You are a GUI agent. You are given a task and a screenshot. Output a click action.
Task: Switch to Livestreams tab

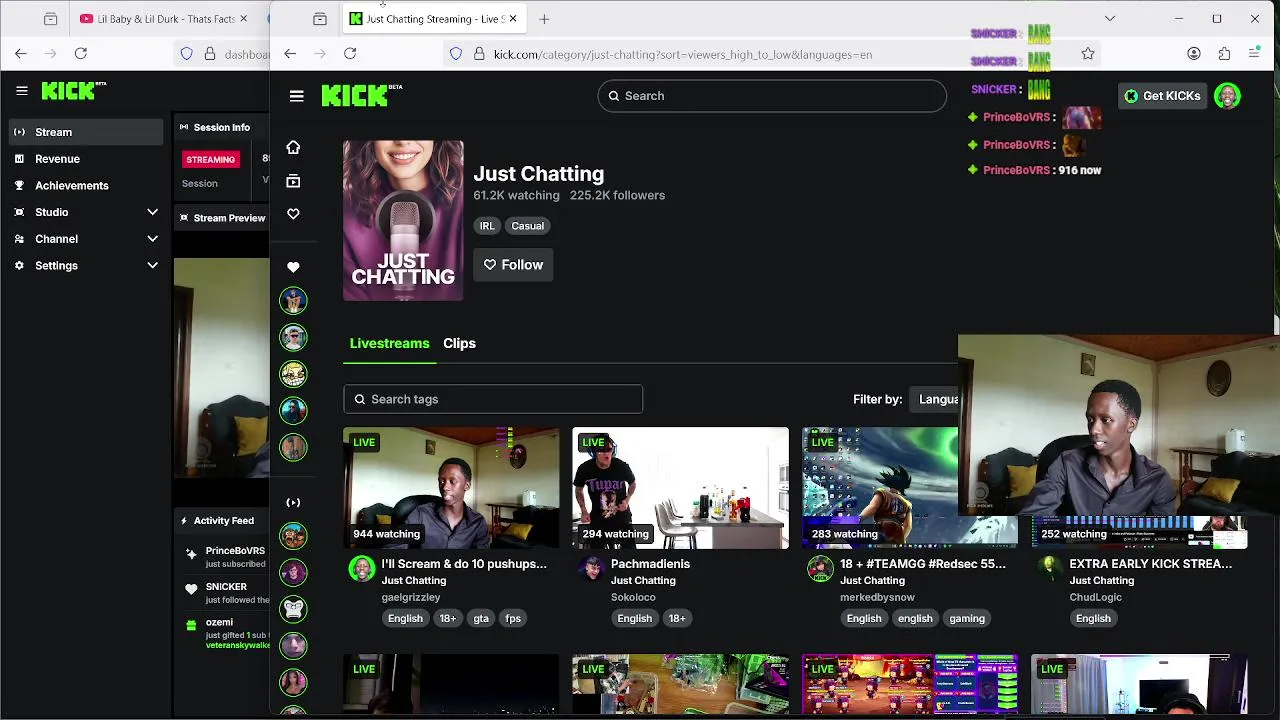[x=389, y=343]
